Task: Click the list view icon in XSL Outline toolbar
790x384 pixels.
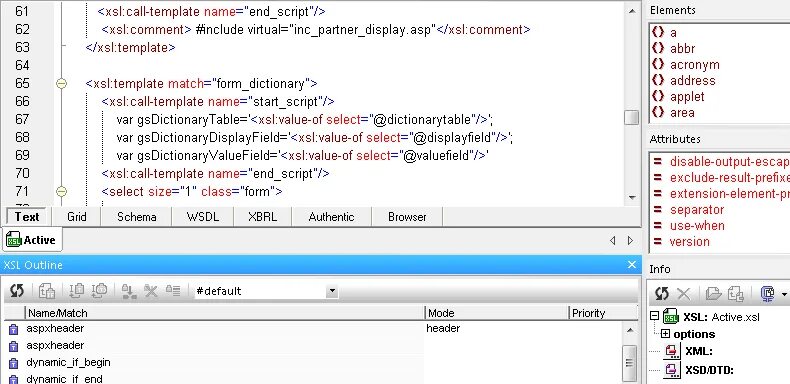Action: tap(173, 291)
